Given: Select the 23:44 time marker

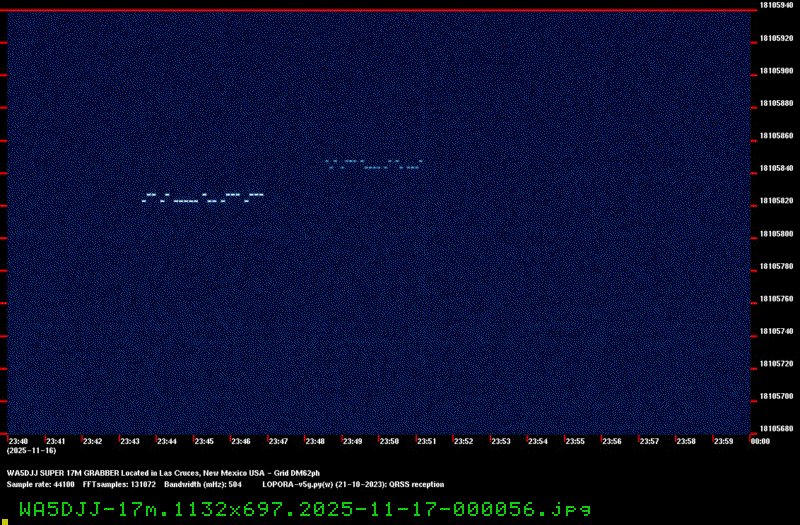Looking at the screenshot, I should [167, 441].
